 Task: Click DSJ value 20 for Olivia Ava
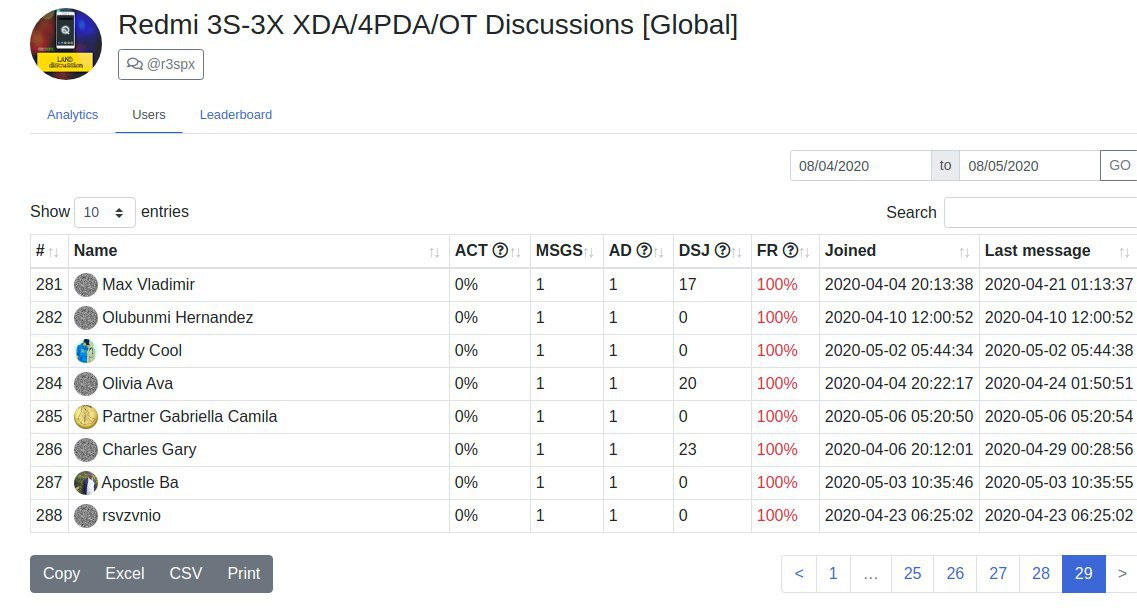[x=687, y=384]
